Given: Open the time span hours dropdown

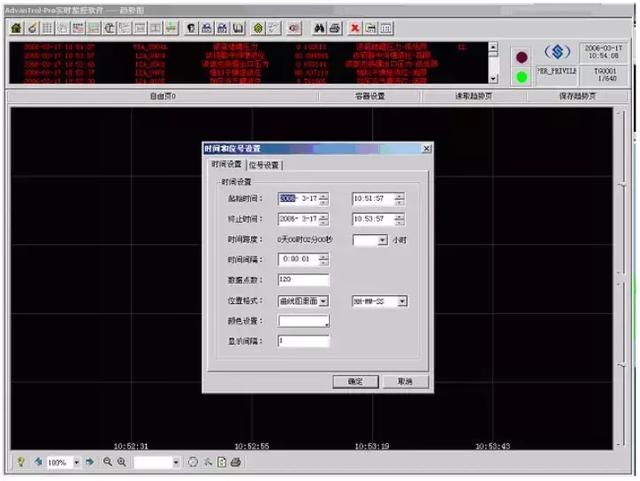Looking at the screenshot, I should [x=382, y=240].
